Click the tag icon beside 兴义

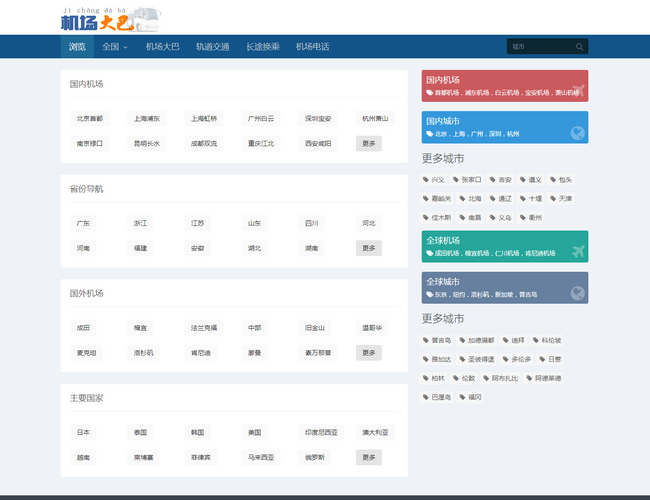[x=426, y=180]
